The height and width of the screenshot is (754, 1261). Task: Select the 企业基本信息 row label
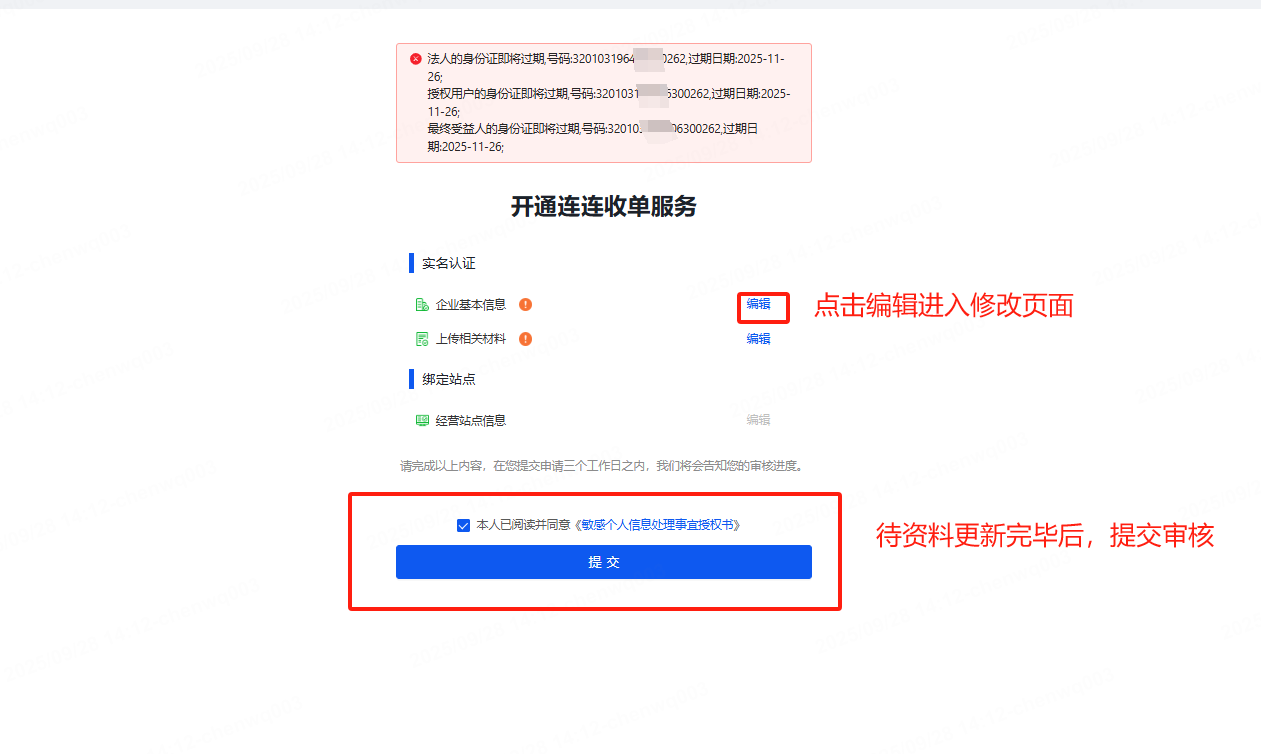471,305
